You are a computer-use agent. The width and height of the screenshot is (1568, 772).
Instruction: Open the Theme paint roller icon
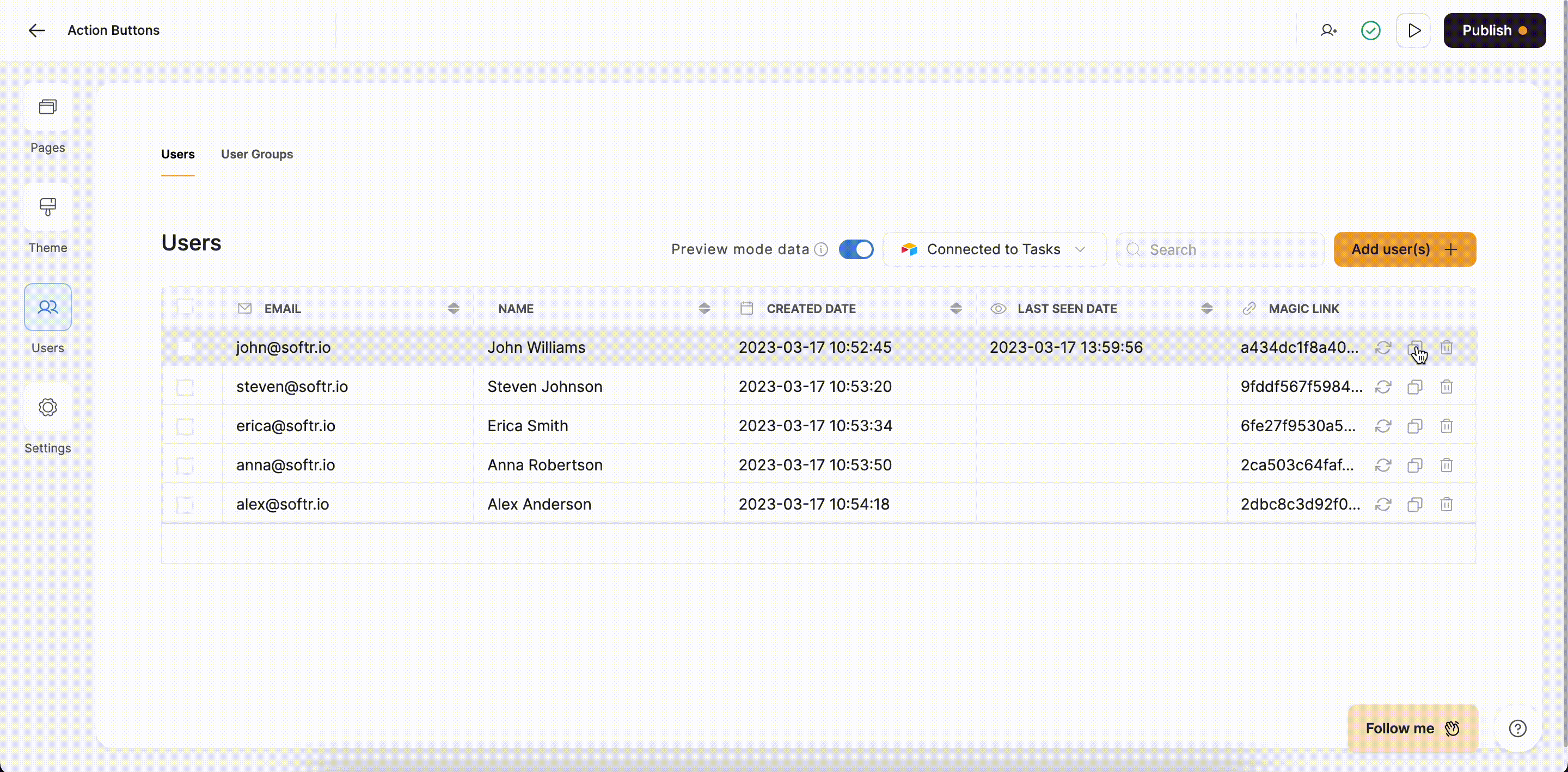coord(47,207)
